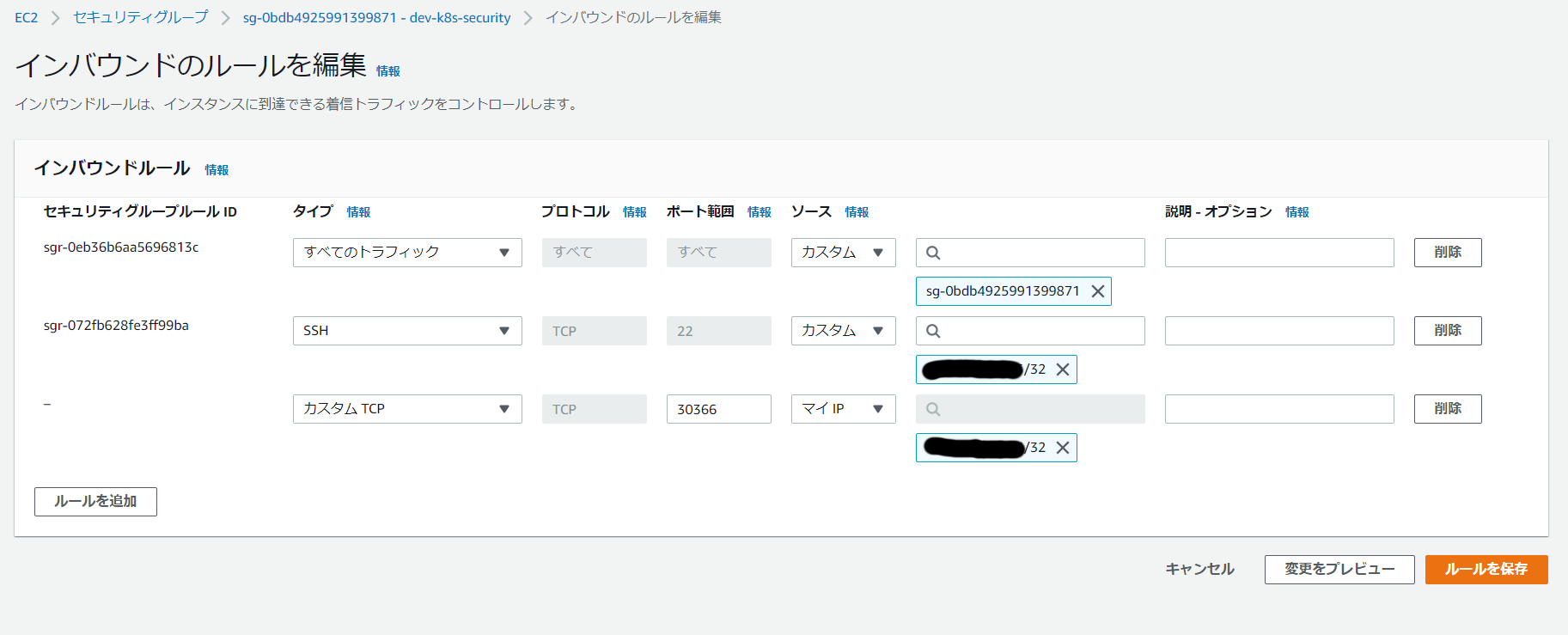Click キャンセル to discard changes
The width and height of the screenshot is (1568, 635).
pos(1199,570)
